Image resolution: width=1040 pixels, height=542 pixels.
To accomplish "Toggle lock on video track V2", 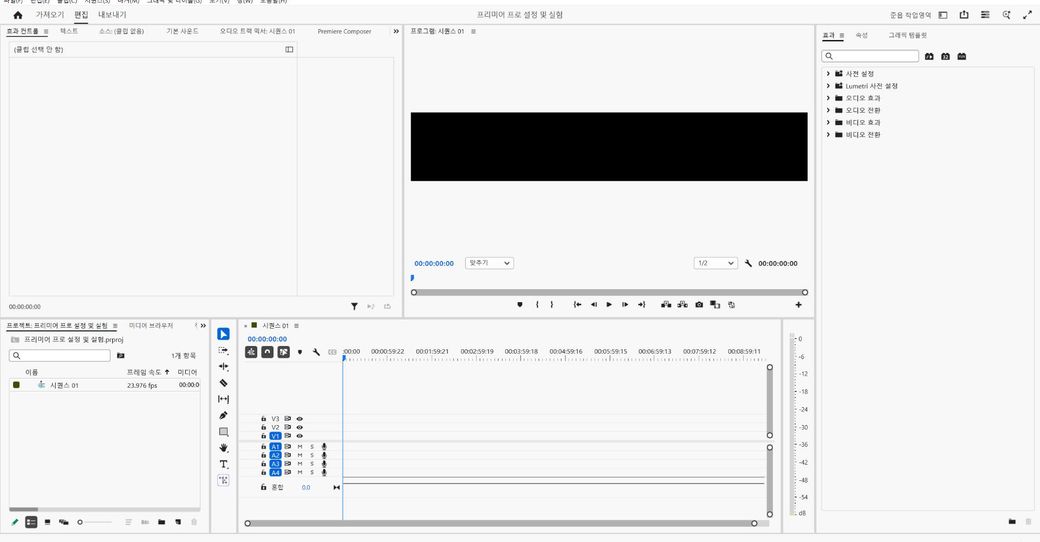I will [x=264, y=427].
